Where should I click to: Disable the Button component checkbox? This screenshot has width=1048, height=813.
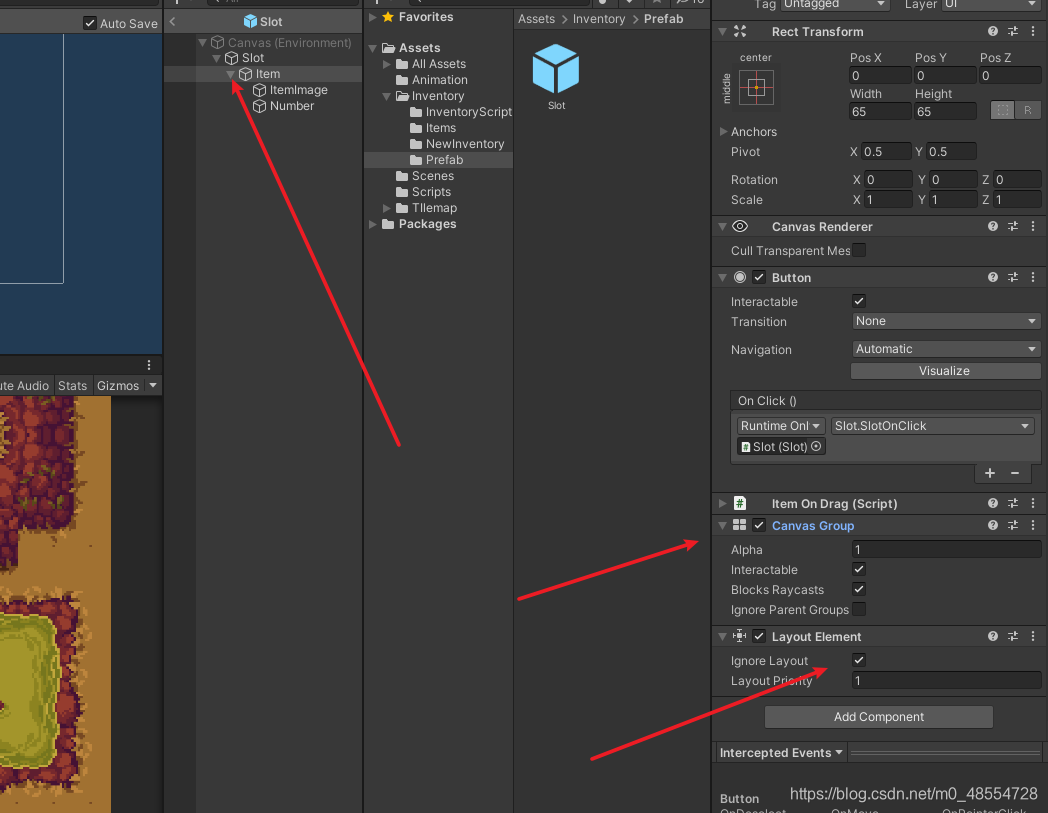(759, 277)
